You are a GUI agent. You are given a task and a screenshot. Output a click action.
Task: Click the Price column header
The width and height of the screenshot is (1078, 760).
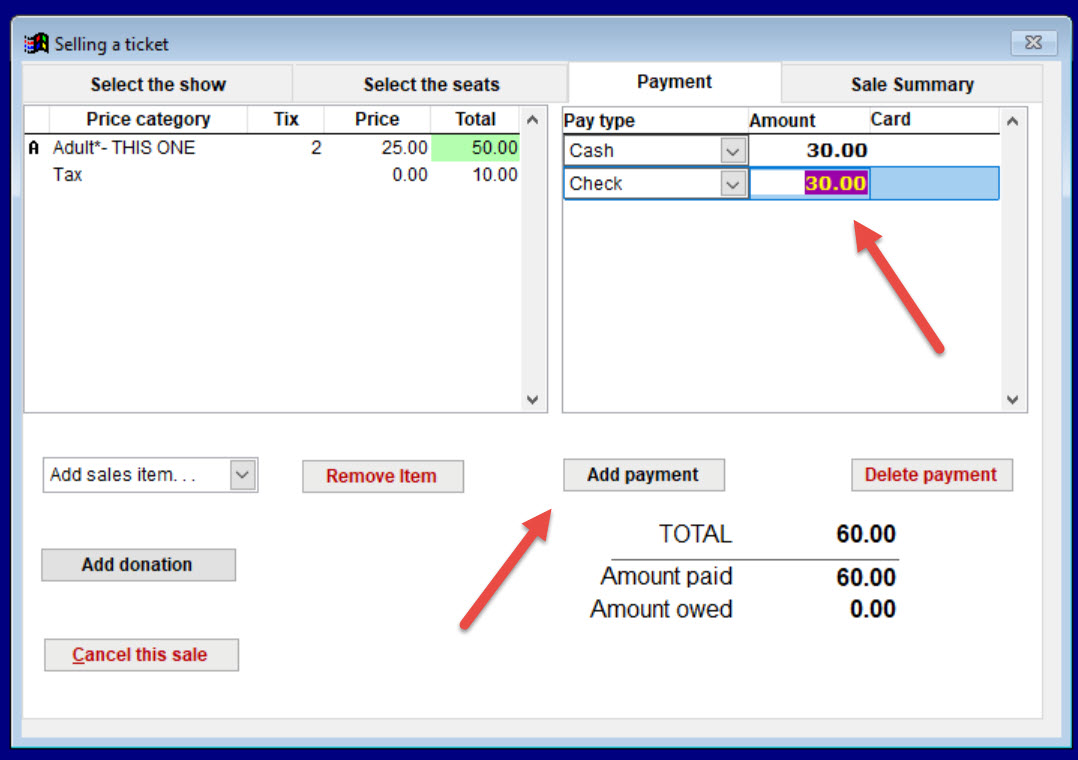coord(377,120)
